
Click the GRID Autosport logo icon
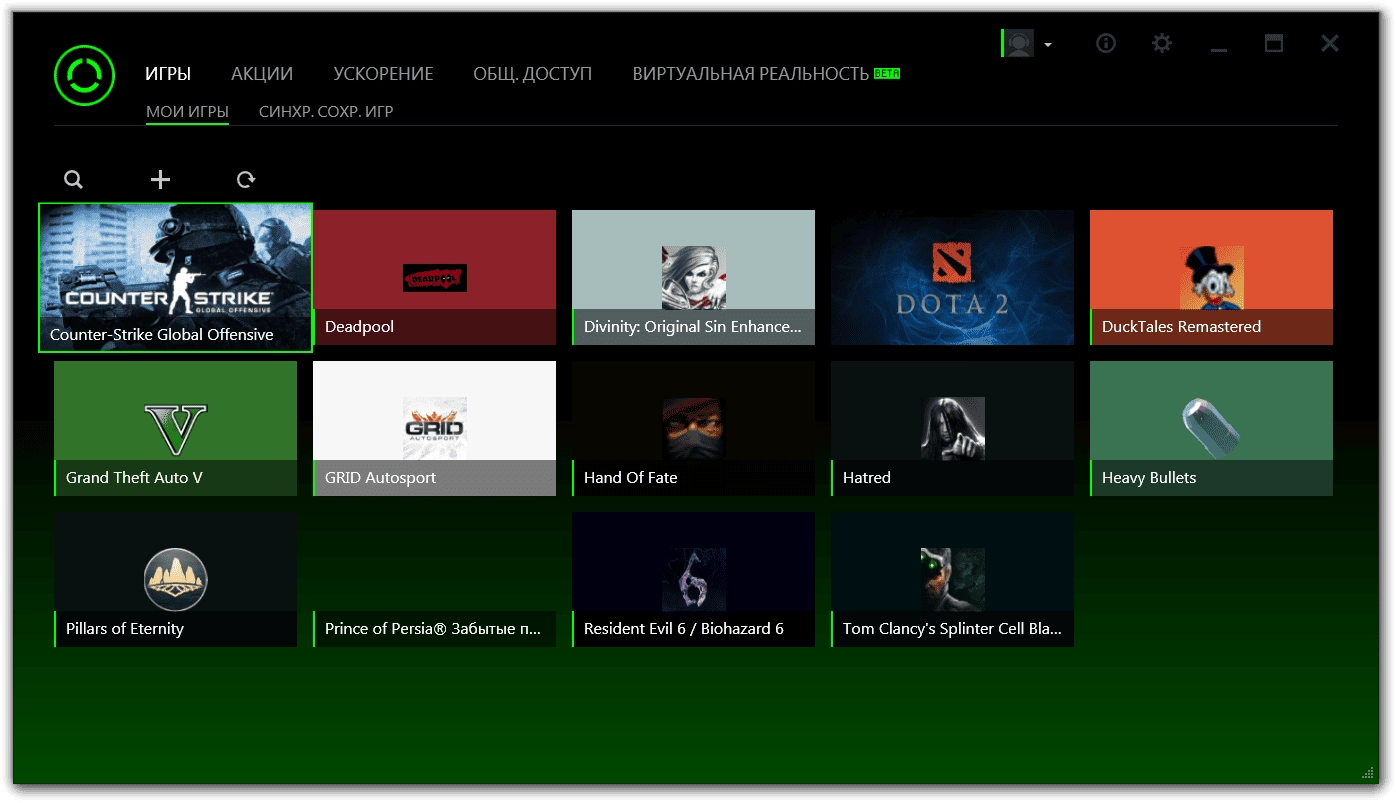[434, 429]
